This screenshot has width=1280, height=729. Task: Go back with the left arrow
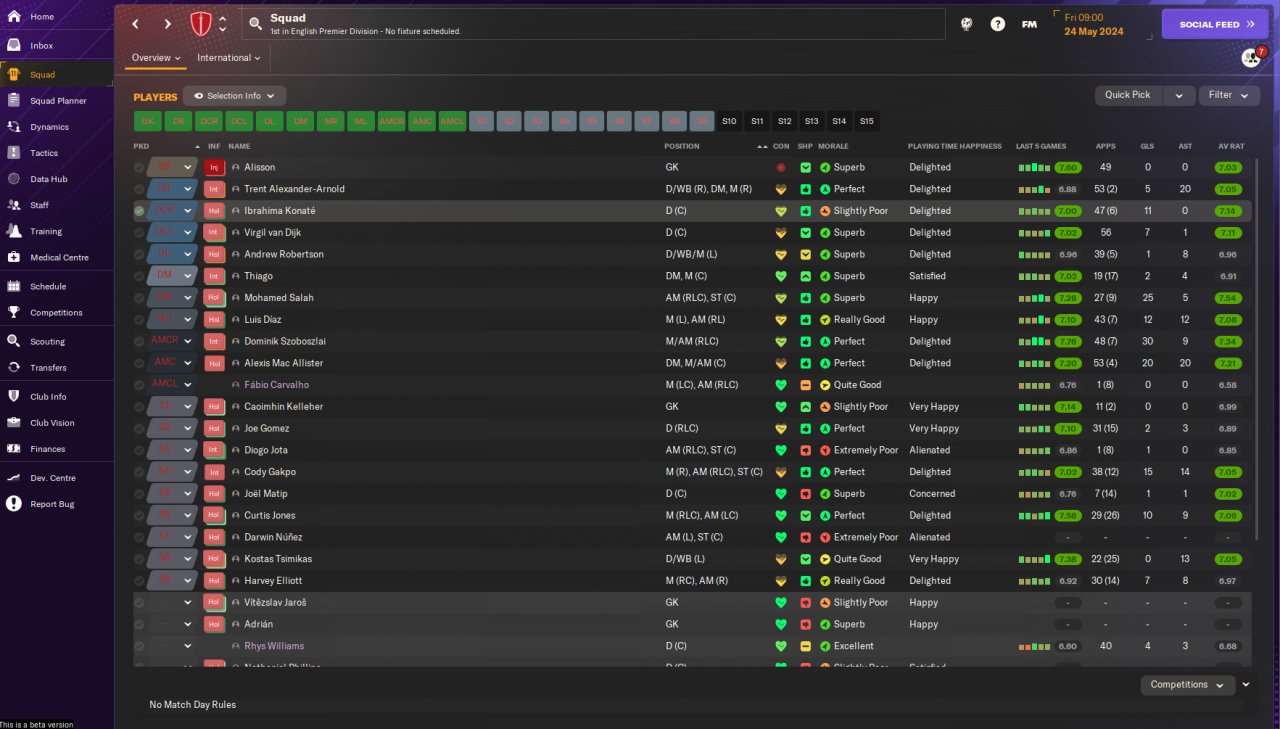(136, 24)
